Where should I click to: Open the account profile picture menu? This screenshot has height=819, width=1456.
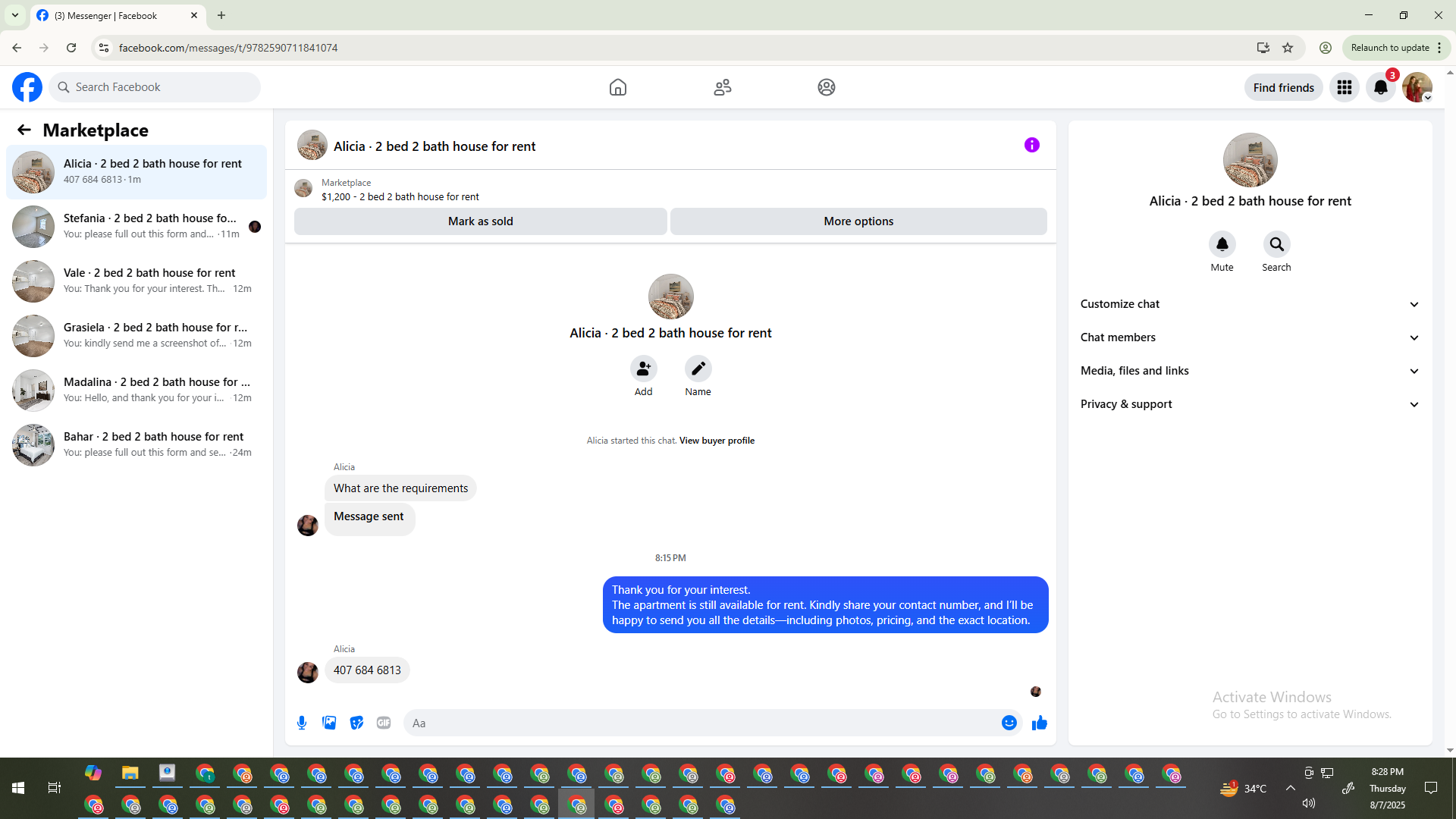coord(1417,87)
